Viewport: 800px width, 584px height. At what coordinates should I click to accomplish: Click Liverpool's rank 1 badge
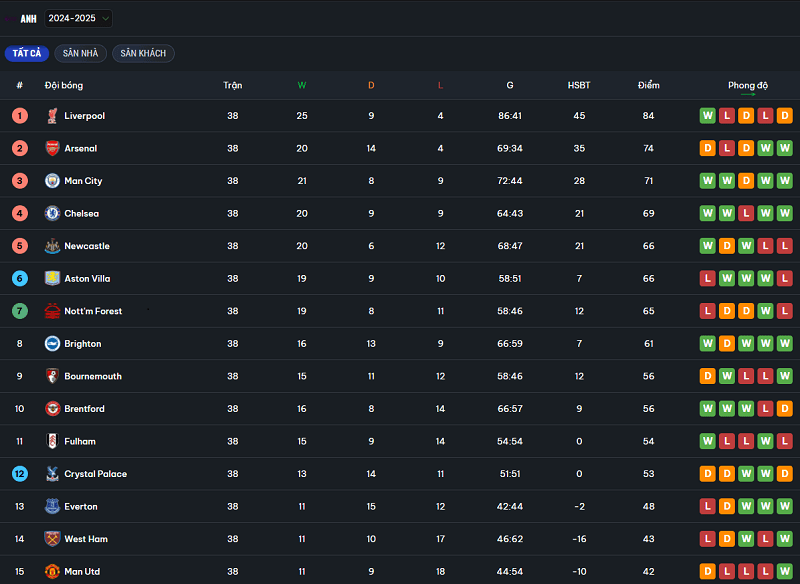[x=20, y=116]
